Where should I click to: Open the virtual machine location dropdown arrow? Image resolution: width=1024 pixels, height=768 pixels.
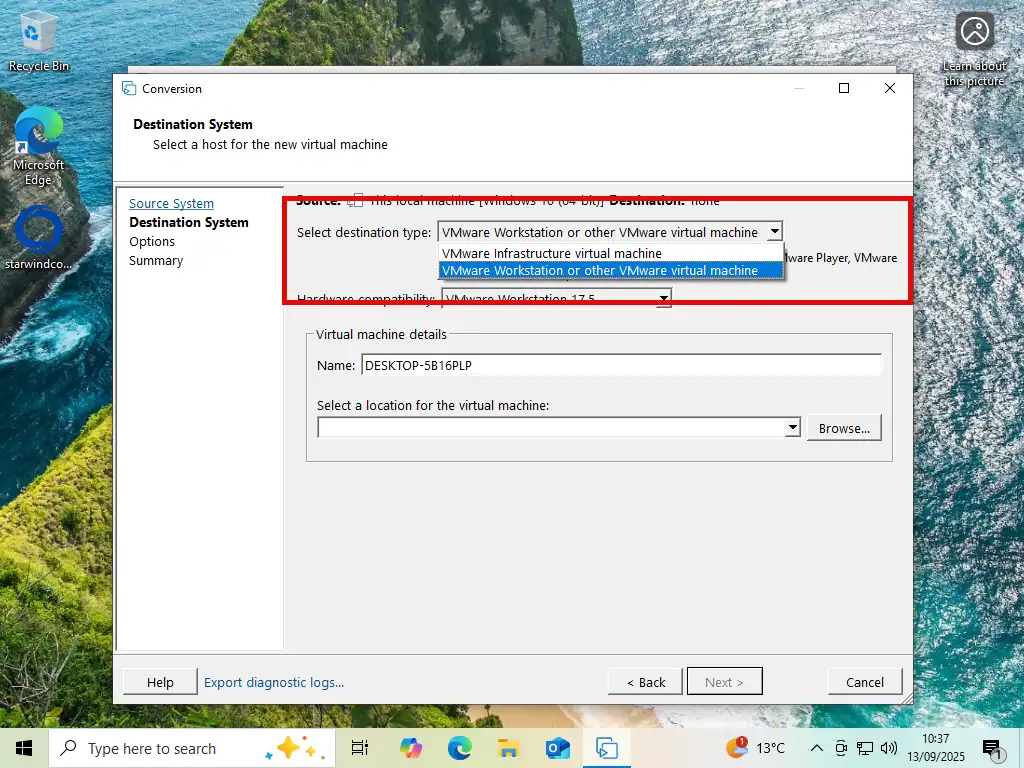point(792,428)
